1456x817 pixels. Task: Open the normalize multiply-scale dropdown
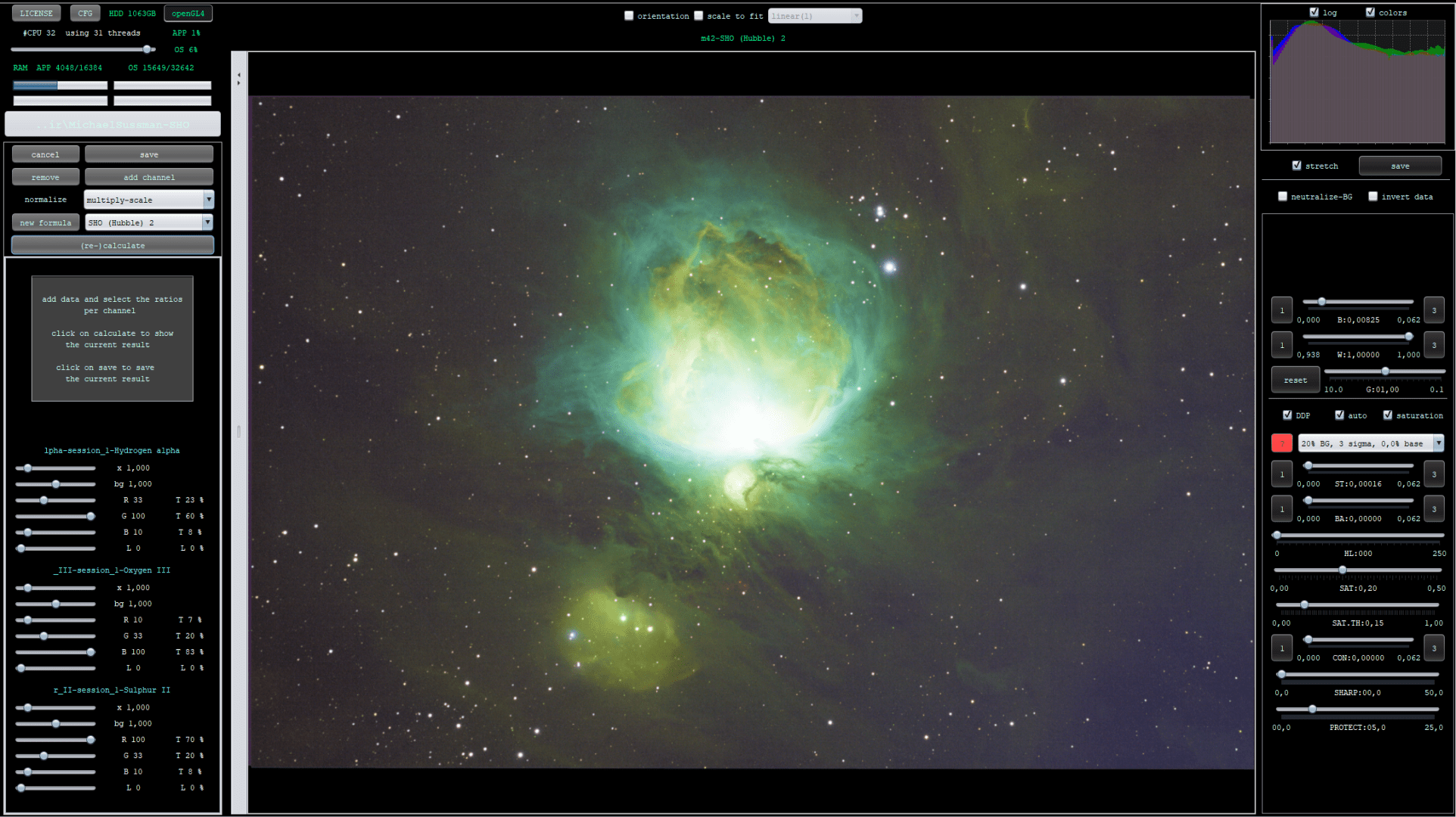click(x=209, y=200)
